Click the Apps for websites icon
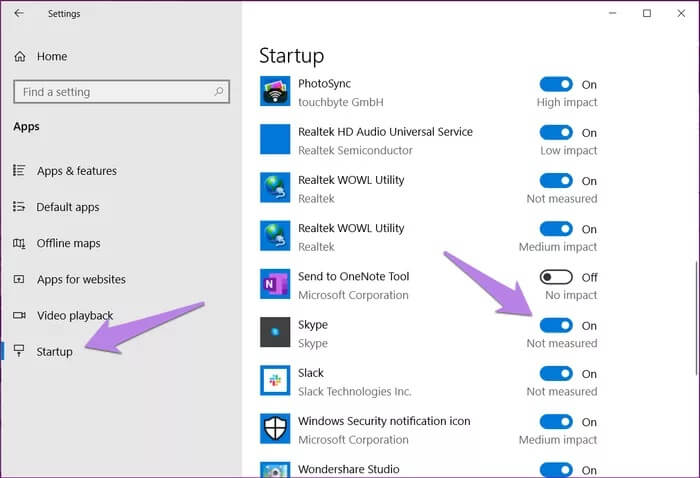The height and width of the screenshot is (478, 700). tap(19, 279)
